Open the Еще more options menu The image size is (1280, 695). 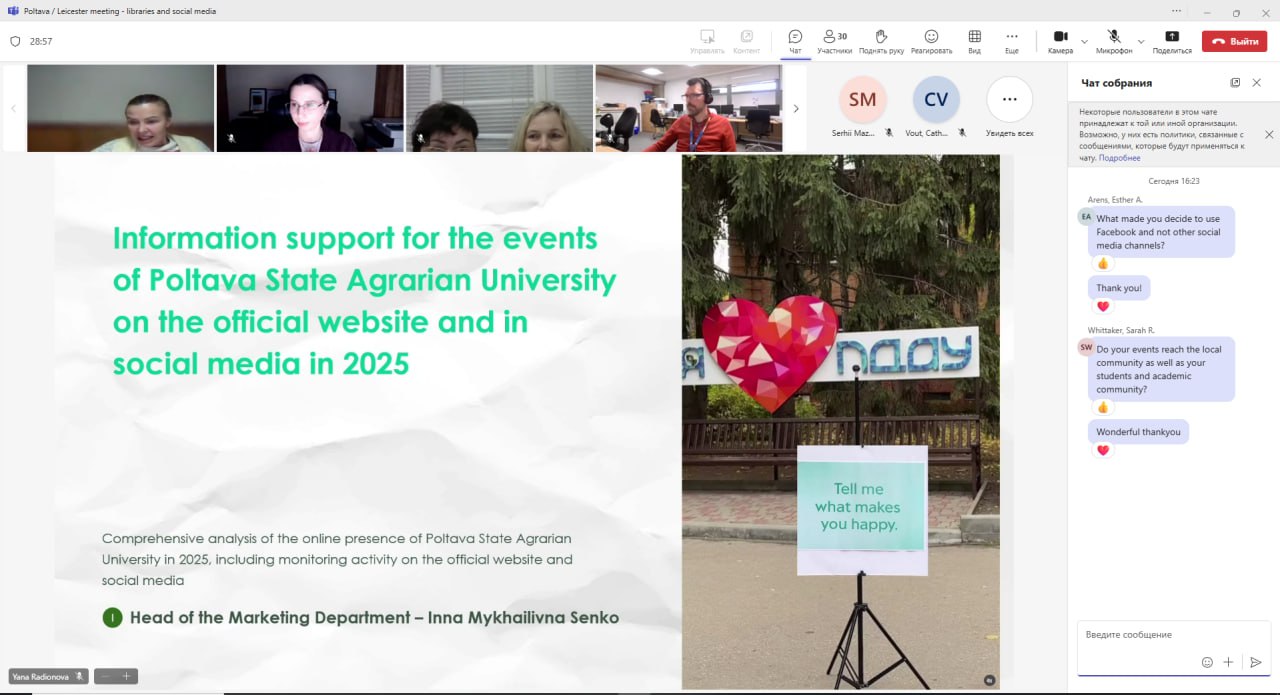1012,37
